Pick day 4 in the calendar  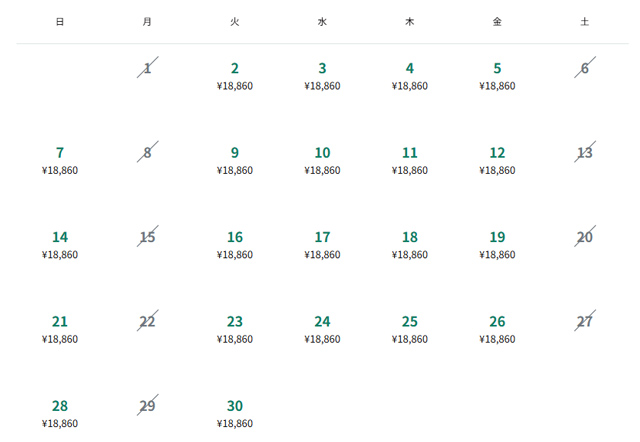coord(410,76)
